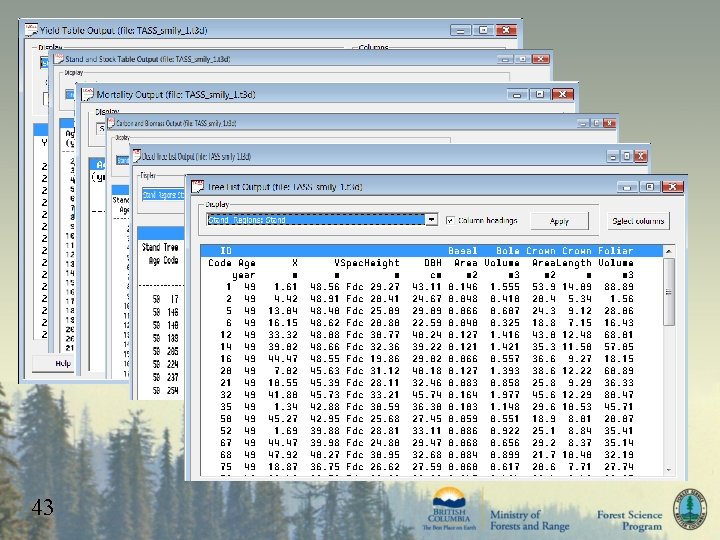The width and height of the screenshot is (720, 540).
Task: Minimize the Tree List Output window
Action: 627,187
